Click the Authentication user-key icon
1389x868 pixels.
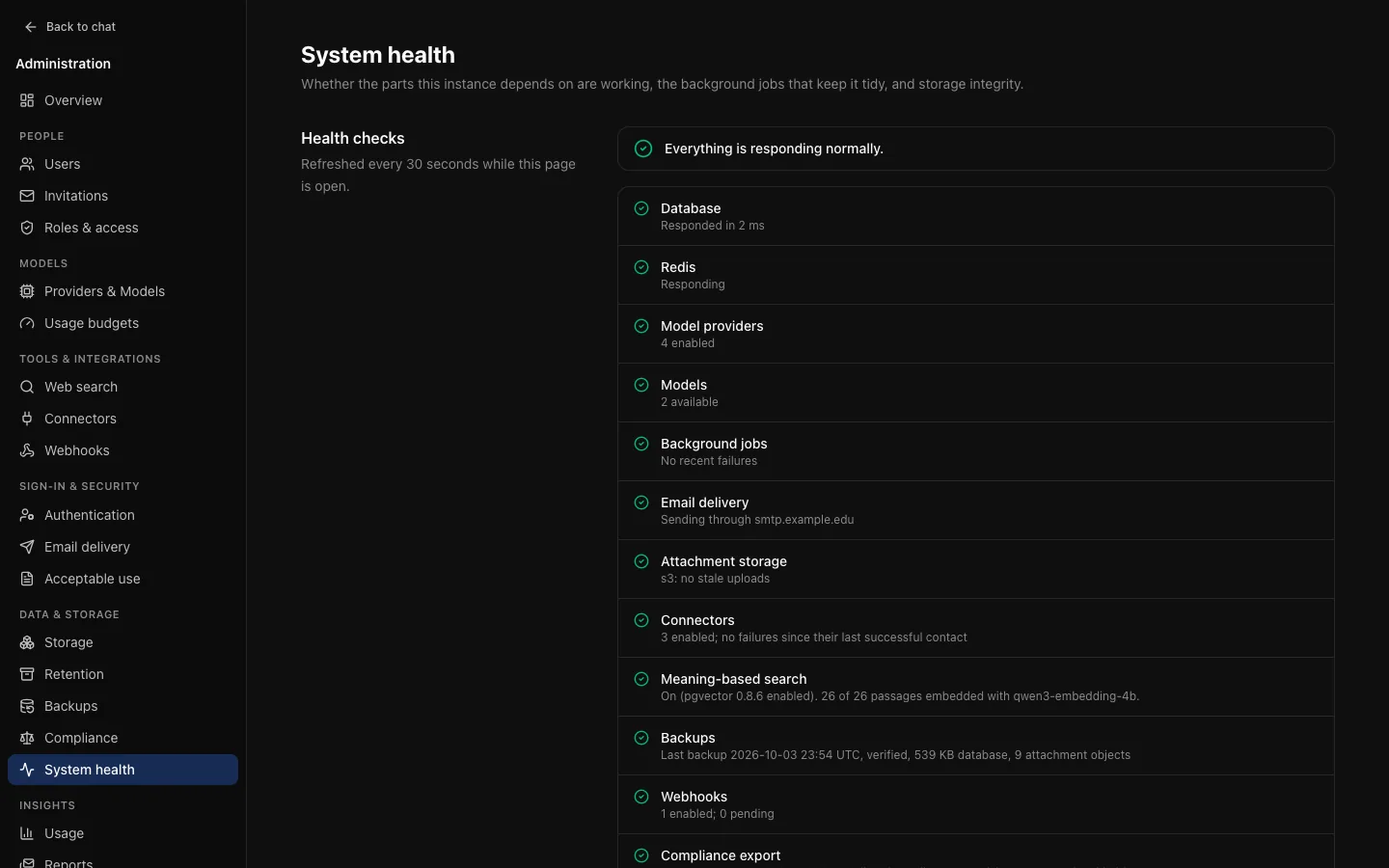coord(27,515)
